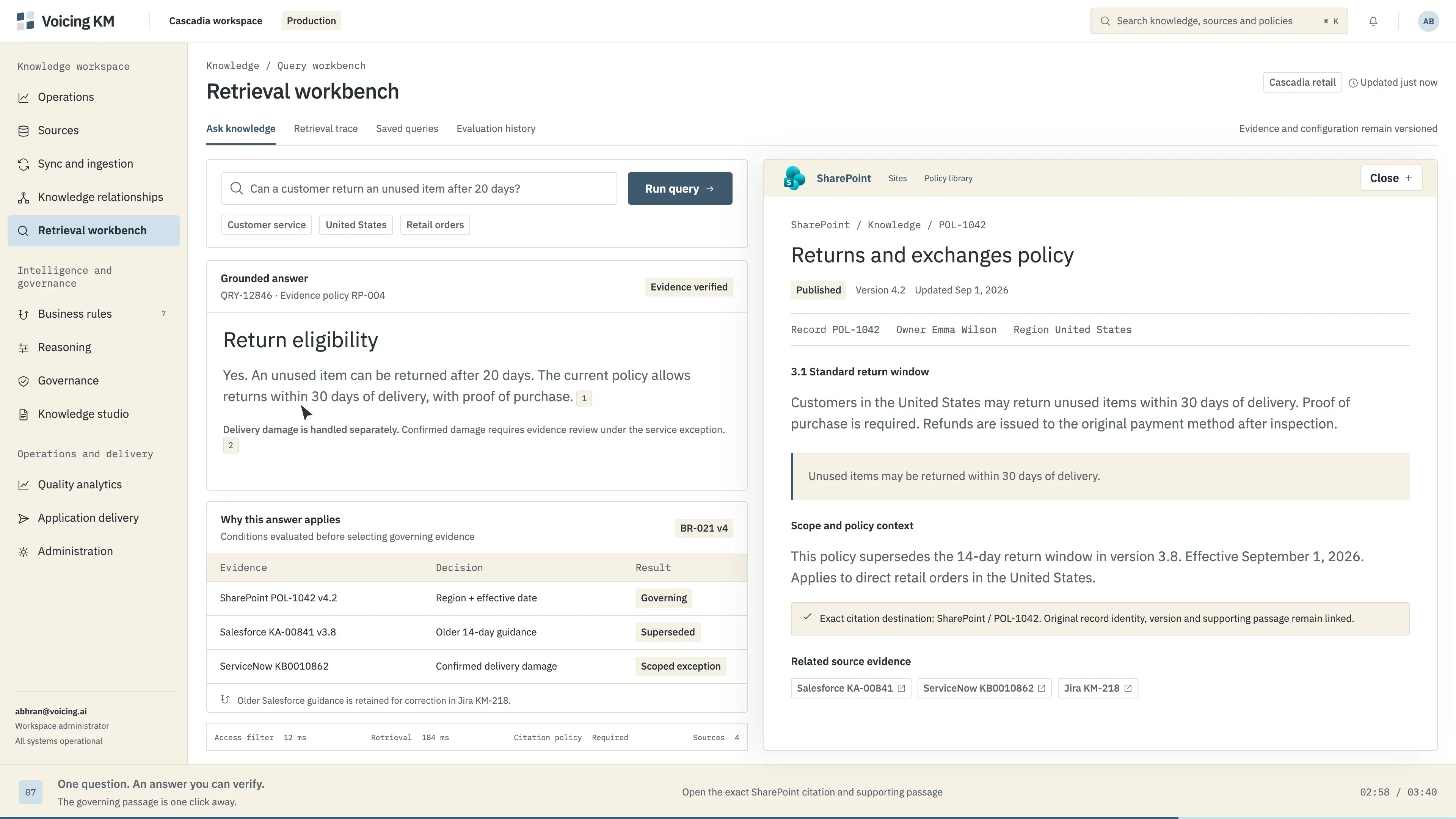Image resolution: width=1456 pixels, height=819 pixels.
Task: Click the Application delivery send icon
Action: pyautogui.click(x=23, y=518)
